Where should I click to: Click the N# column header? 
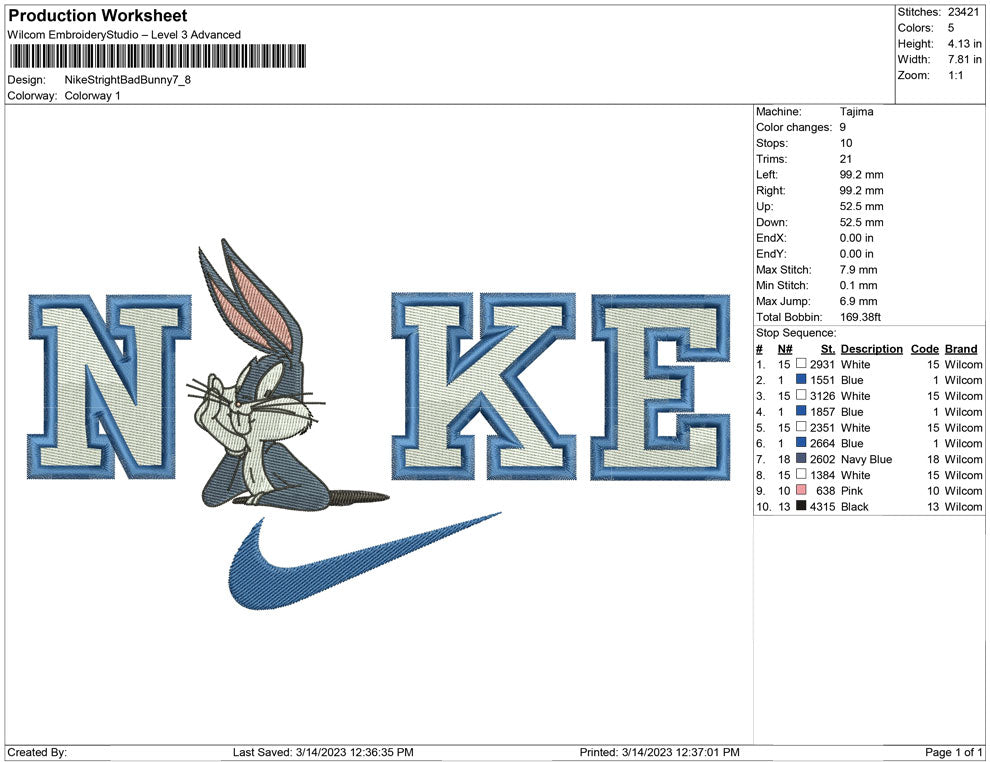[x=785, y=348]
